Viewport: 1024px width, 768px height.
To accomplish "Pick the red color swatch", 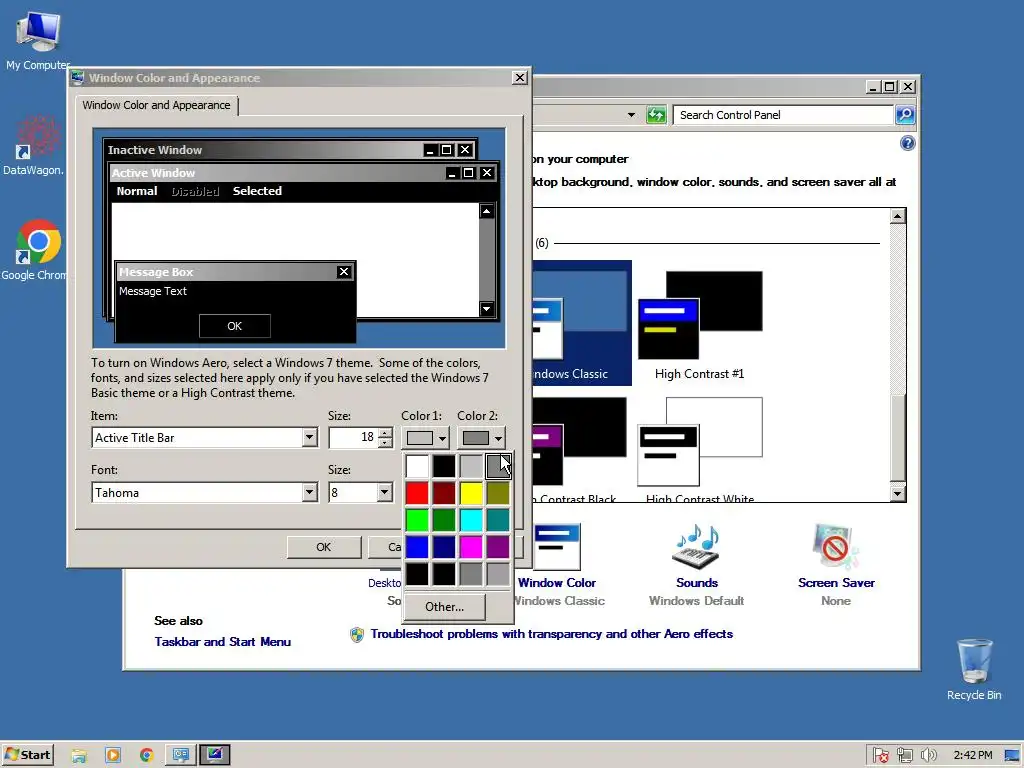I will point(417,493).
